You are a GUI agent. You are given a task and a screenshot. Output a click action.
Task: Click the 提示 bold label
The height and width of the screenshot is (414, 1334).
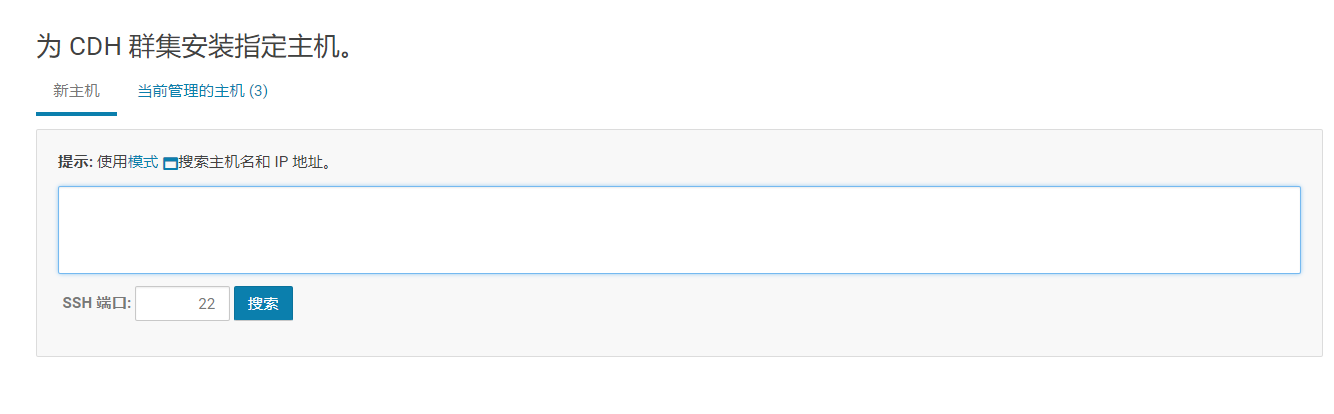tap(76, 162)
